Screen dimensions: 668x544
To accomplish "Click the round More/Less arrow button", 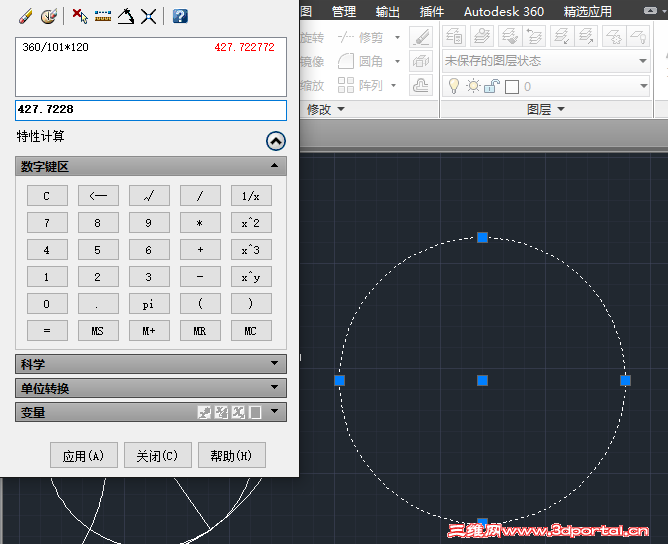I will click(276, 141).
